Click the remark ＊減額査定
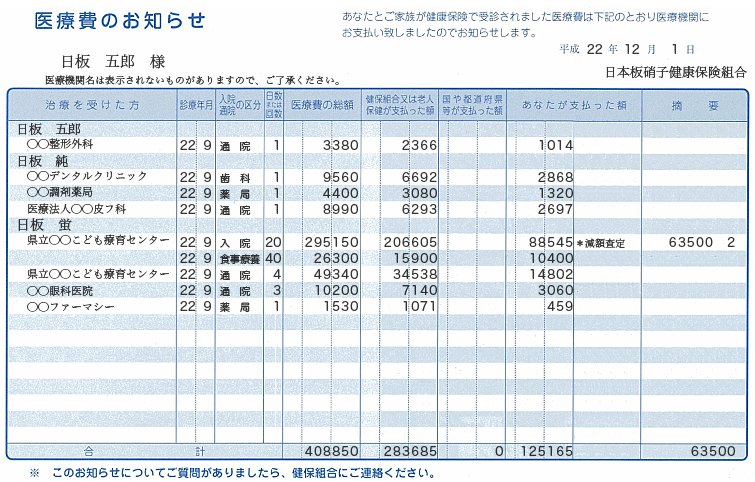Image resolution: width=755 pixels, height=482 pixels. [600, 243]
